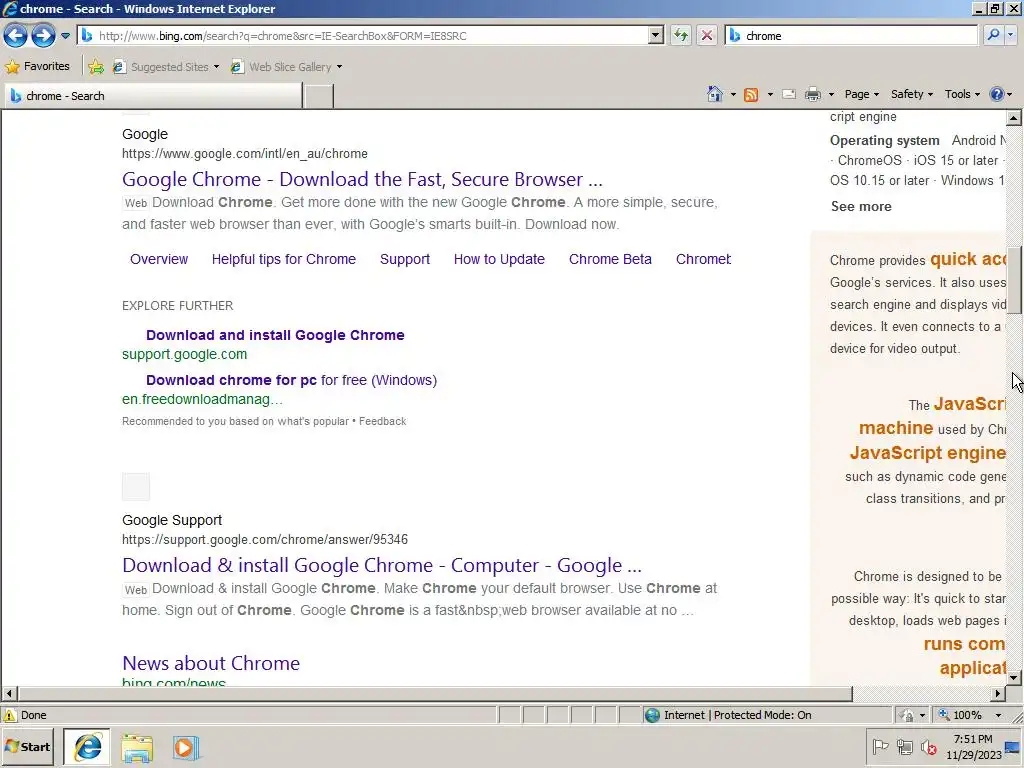The height and width of the screenshot is (768, 1024).
Task: Open the recent pages dropdown arrow
Action: (65, 36)
